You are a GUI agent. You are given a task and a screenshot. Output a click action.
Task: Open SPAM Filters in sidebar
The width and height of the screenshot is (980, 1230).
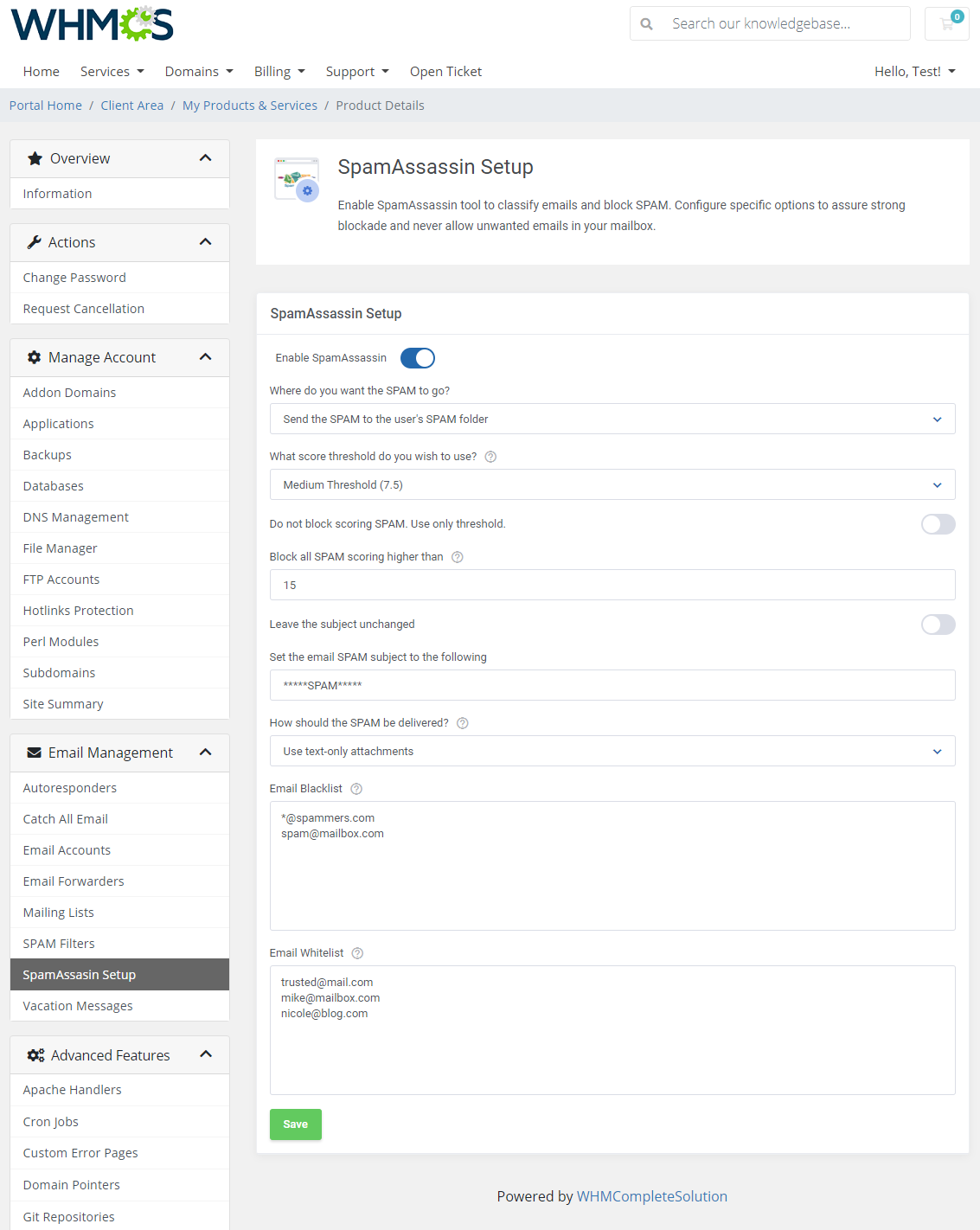(119, 944)
